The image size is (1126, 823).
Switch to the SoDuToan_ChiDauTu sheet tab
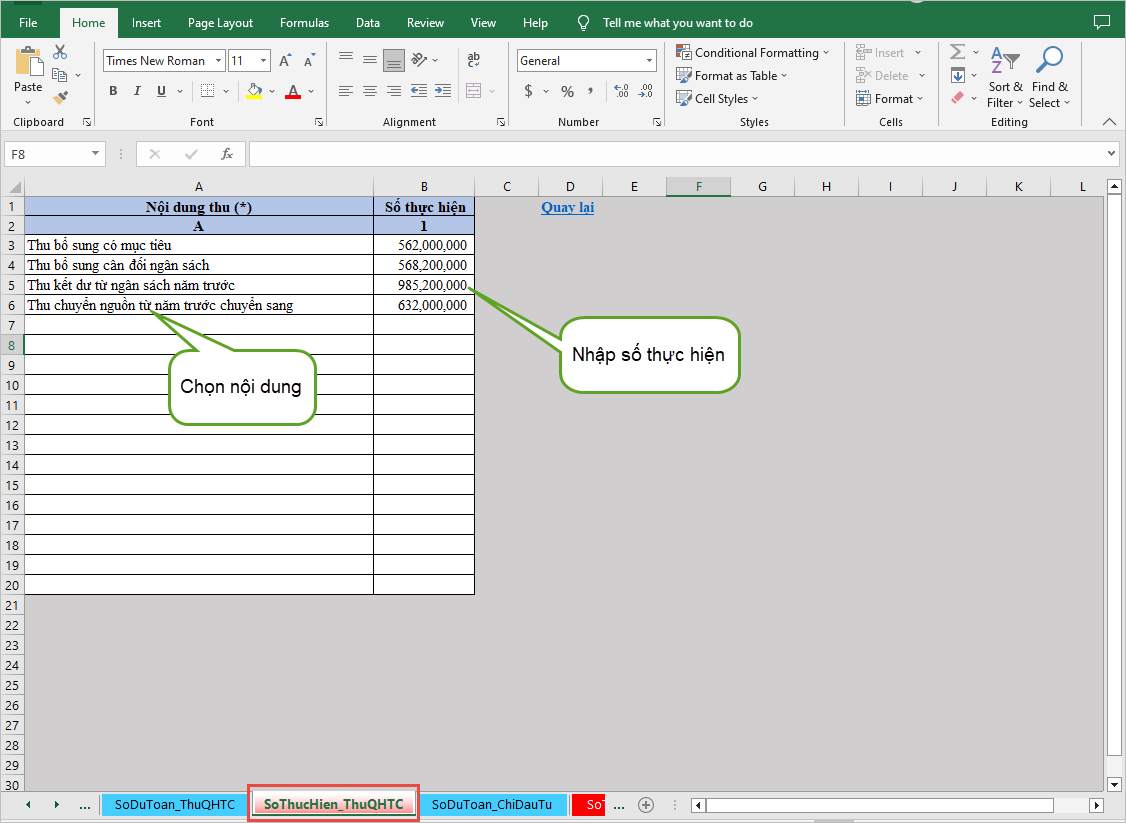click(492, 804)
